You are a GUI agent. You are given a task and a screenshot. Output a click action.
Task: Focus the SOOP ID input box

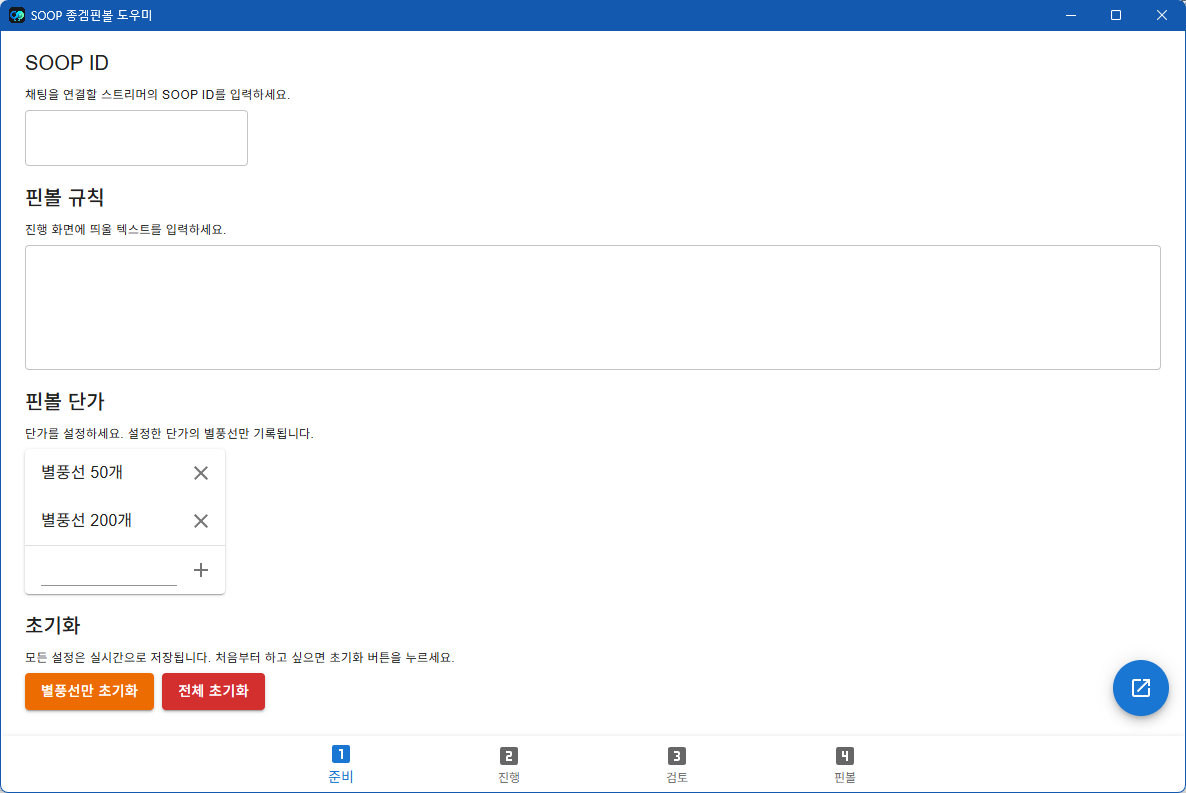coord(136,138)
